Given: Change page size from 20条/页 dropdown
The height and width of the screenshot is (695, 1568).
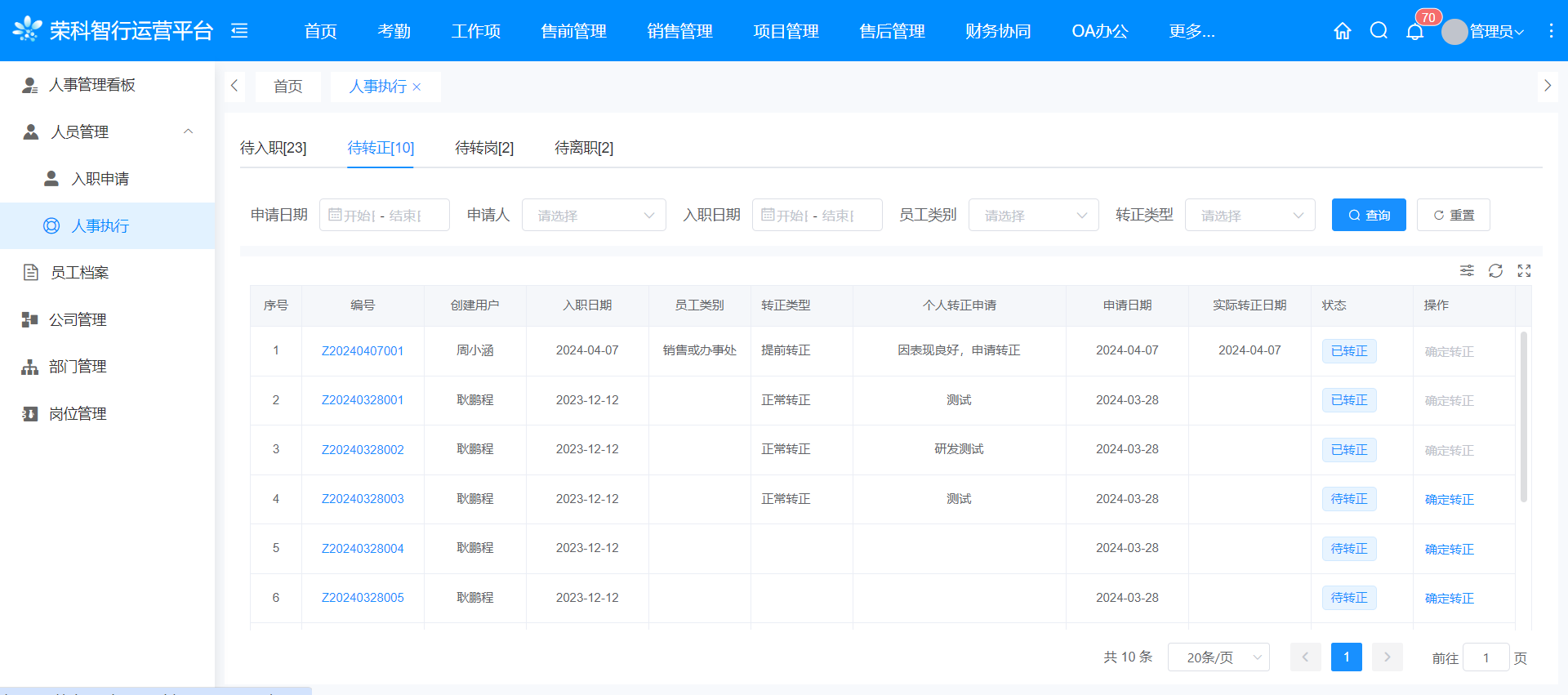Looking at the screenshot, I should pos(1218,657).
